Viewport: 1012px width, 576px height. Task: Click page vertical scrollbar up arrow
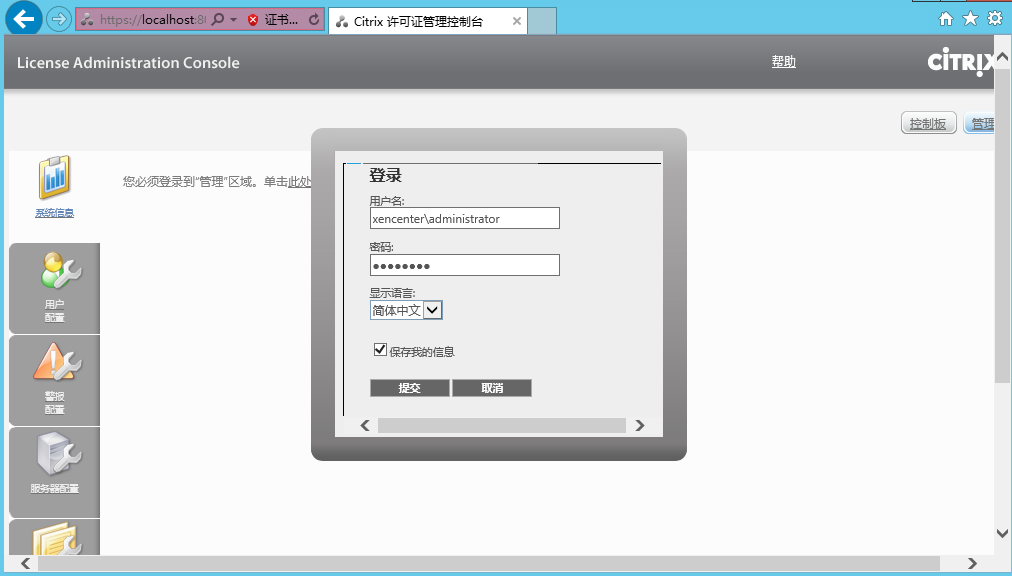(x=1002, y=57)
